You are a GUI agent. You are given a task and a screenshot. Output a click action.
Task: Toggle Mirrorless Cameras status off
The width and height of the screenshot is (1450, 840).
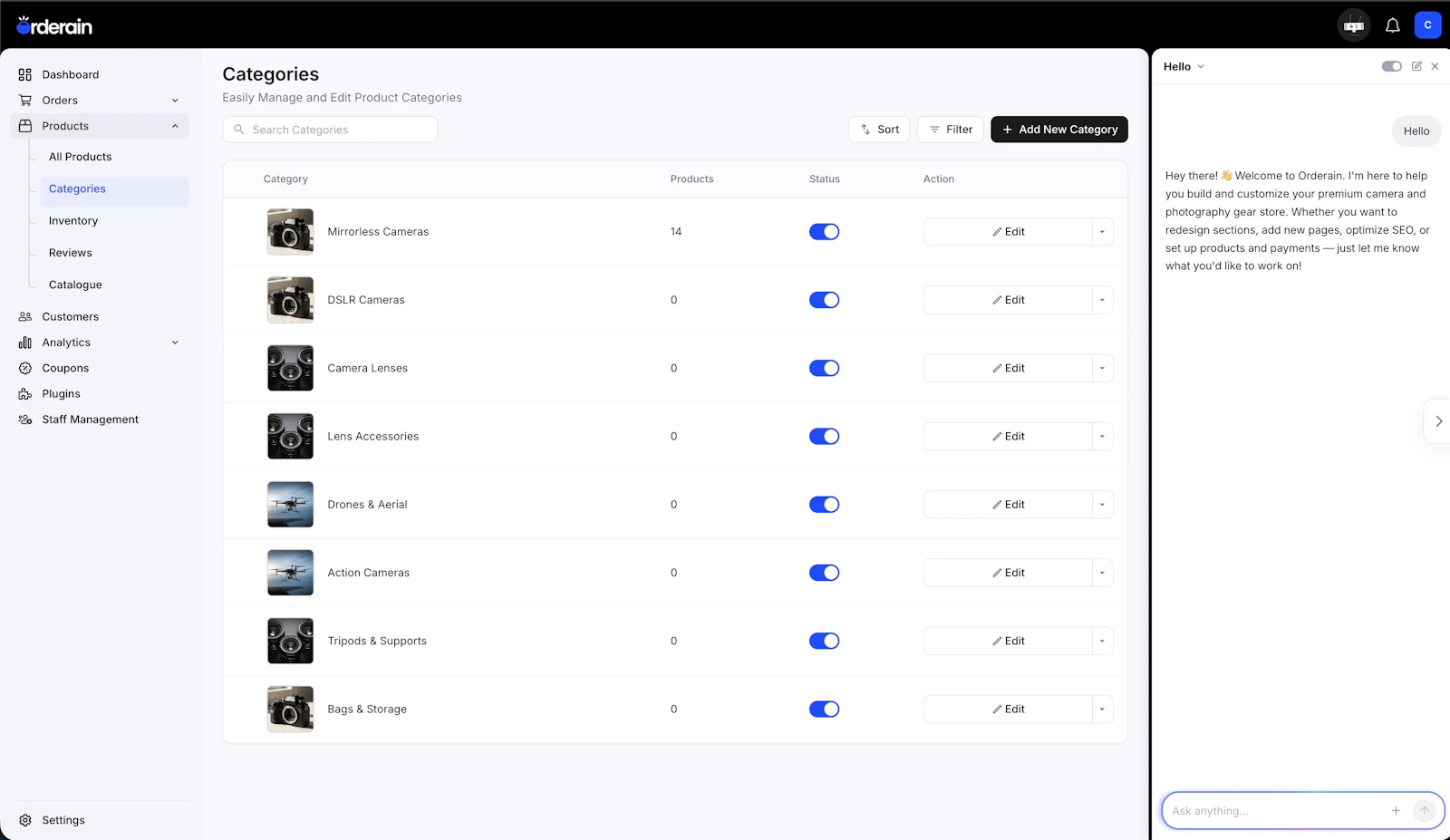coord(824,232)
